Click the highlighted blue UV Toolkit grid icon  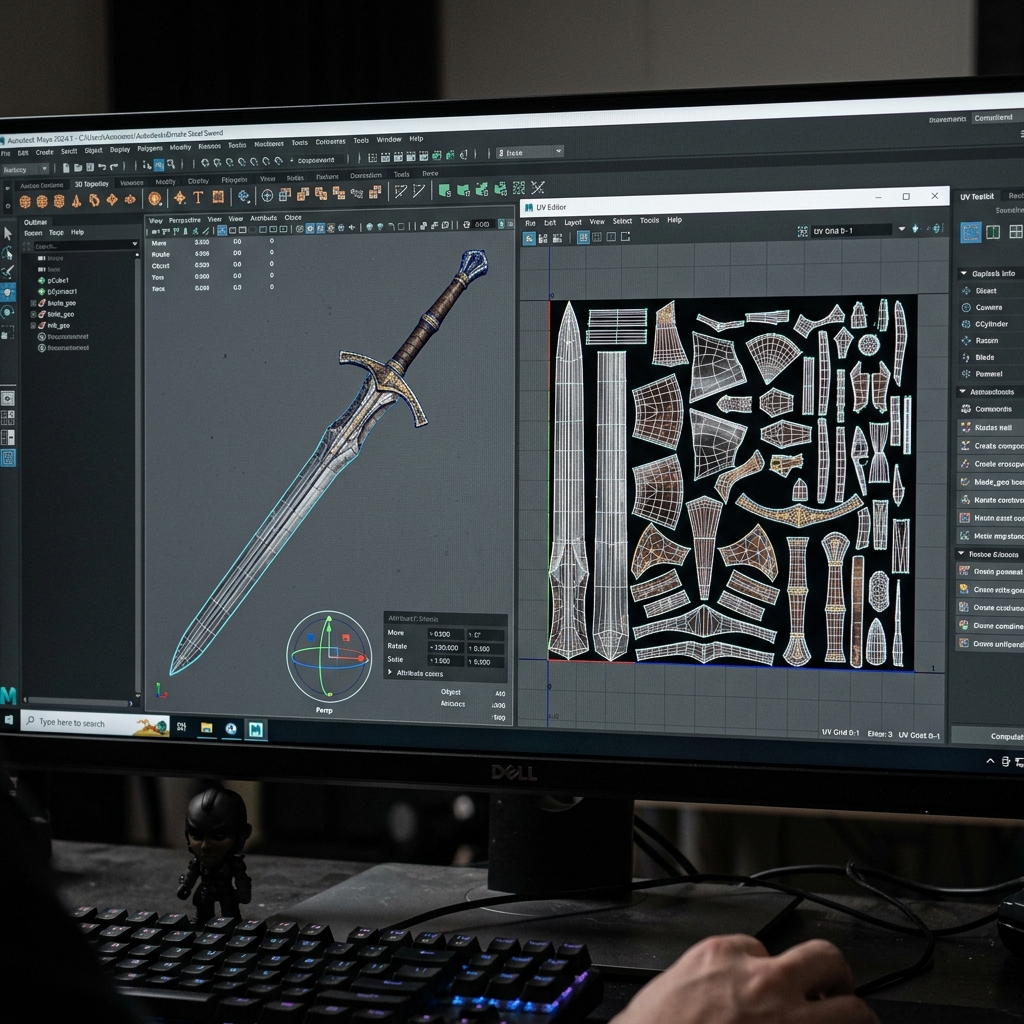970,232
